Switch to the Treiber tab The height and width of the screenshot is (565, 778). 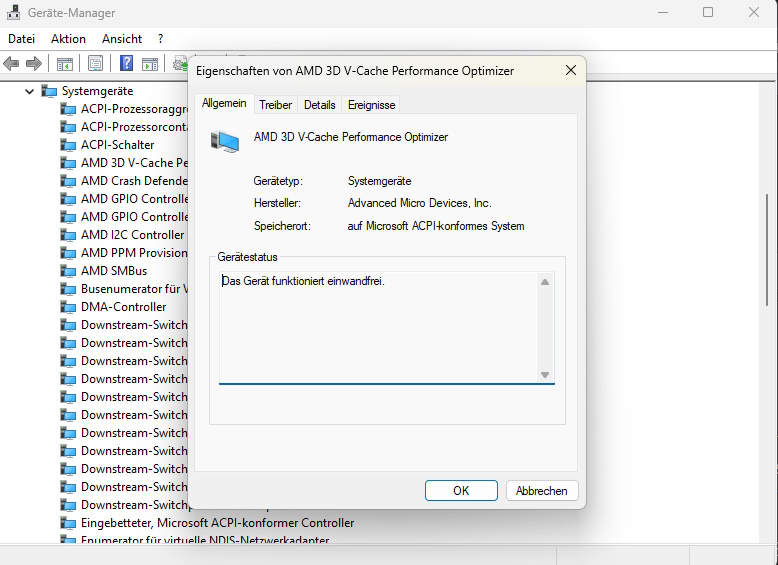click(x=275, y=105)
